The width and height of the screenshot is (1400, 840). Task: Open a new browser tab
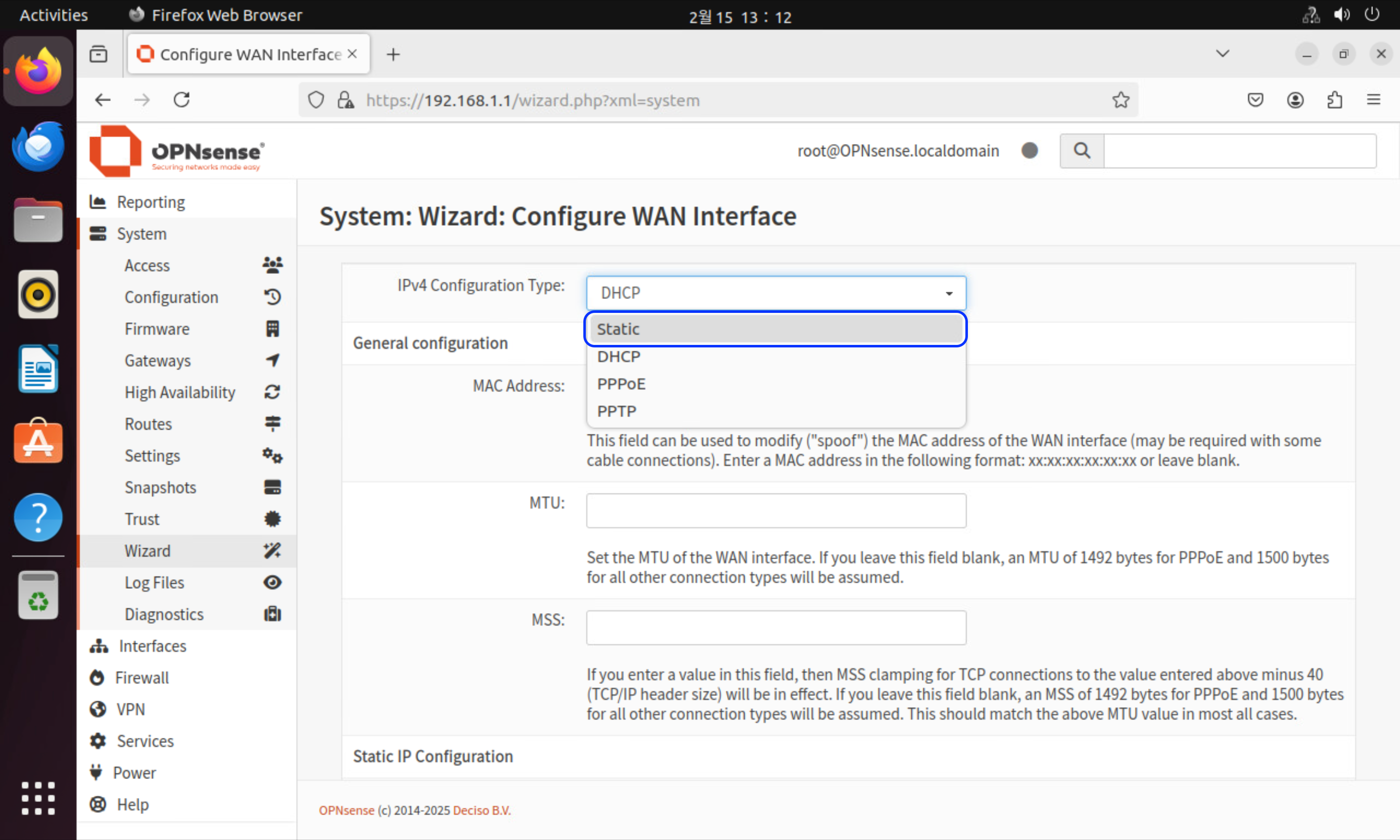(x=393, y=55)
